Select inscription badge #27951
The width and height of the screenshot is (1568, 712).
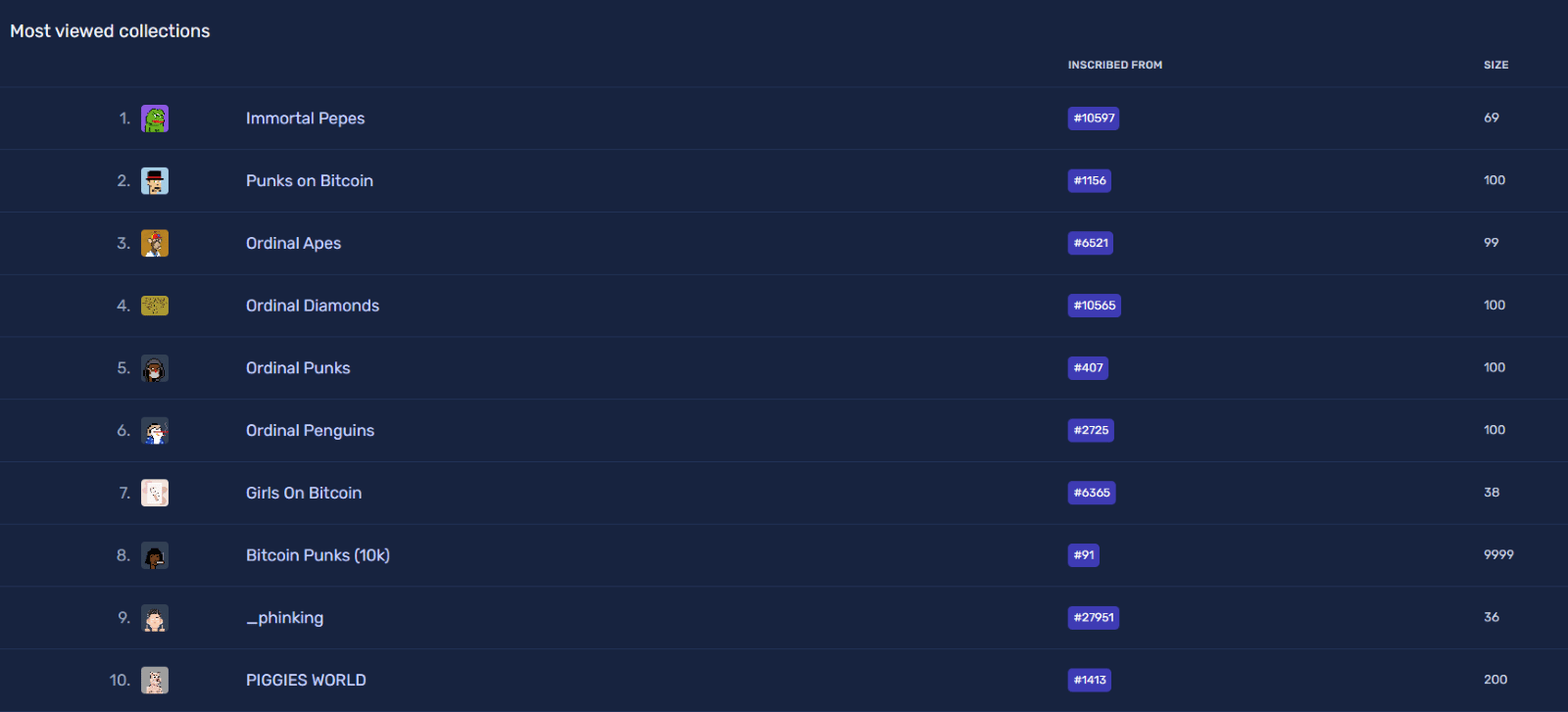pyautogui.click(x=1094, y=618)
